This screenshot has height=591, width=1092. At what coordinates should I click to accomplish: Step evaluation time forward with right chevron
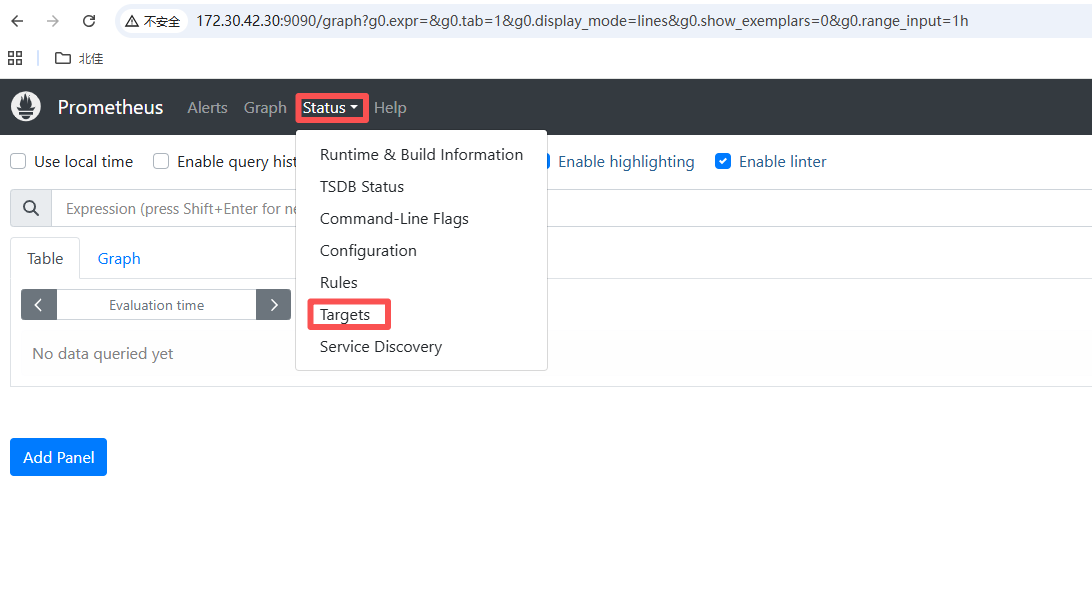(x=273, y=305)
